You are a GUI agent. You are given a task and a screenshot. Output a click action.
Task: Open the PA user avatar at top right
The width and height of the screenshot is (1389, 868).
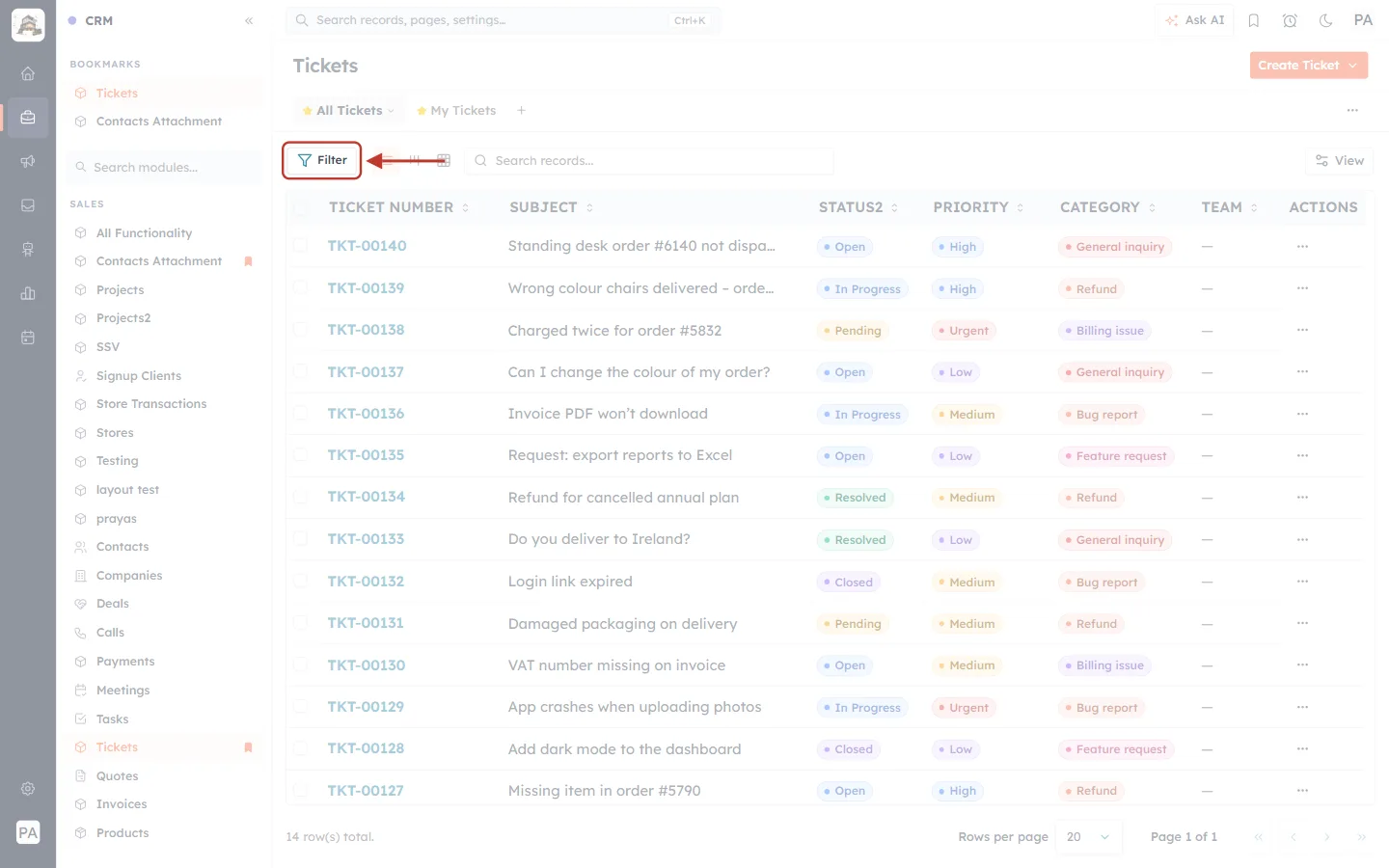1363,20
